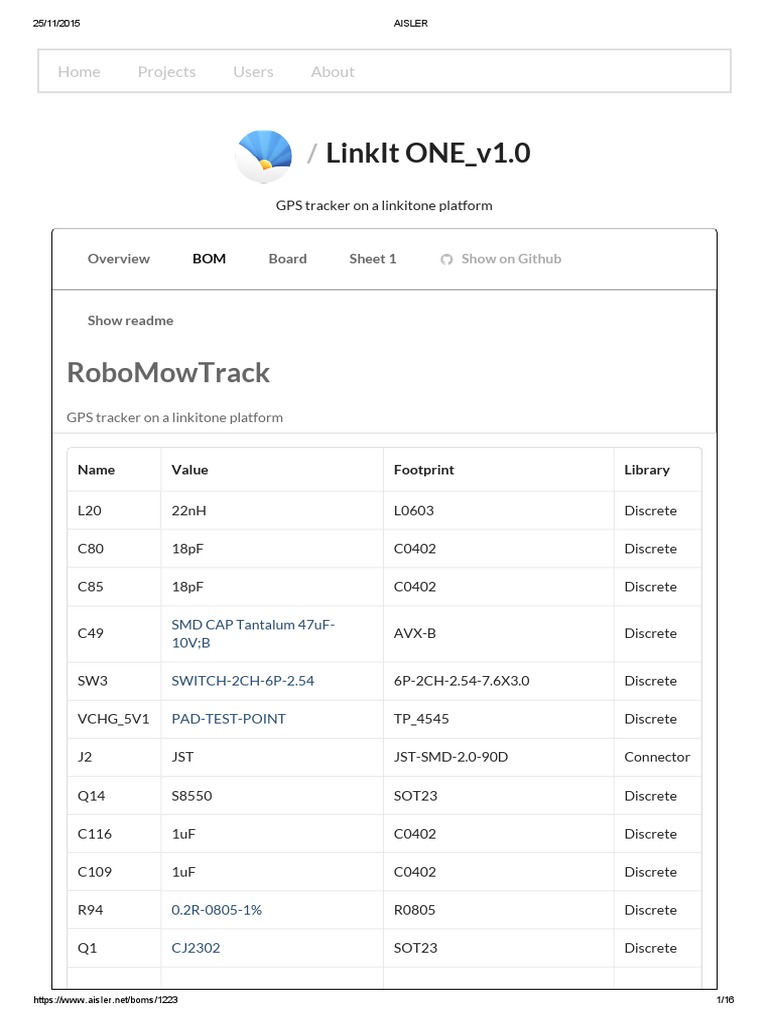Click the GitHub icon beside Show on Github
The width and height of the screenshot is (768, 1024).
tap(446, 260)
